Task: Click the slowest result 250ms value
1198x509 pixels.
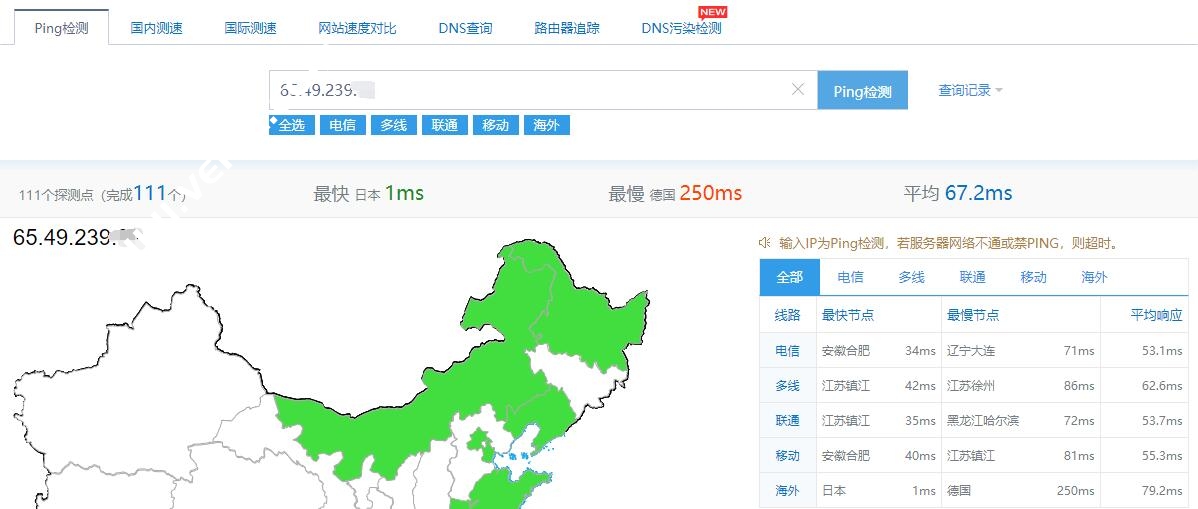Action: [711, 193]
